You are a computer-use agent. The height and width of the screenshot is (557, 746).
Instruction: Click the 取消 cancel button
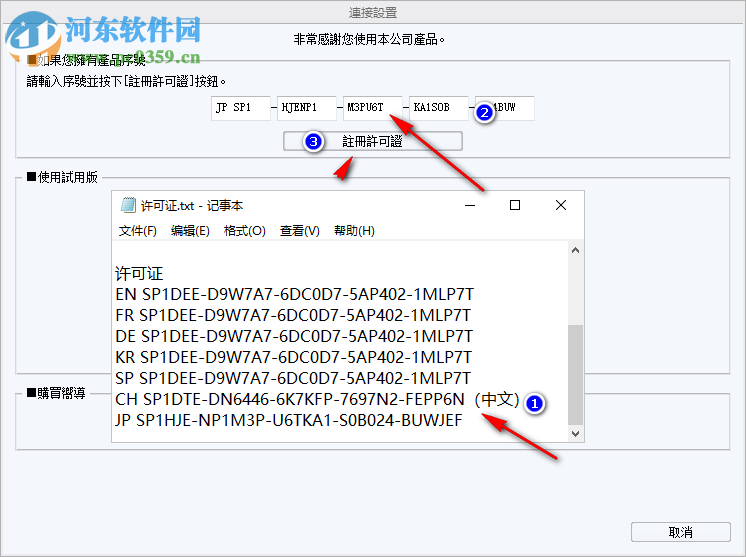[x=680, y=532]
